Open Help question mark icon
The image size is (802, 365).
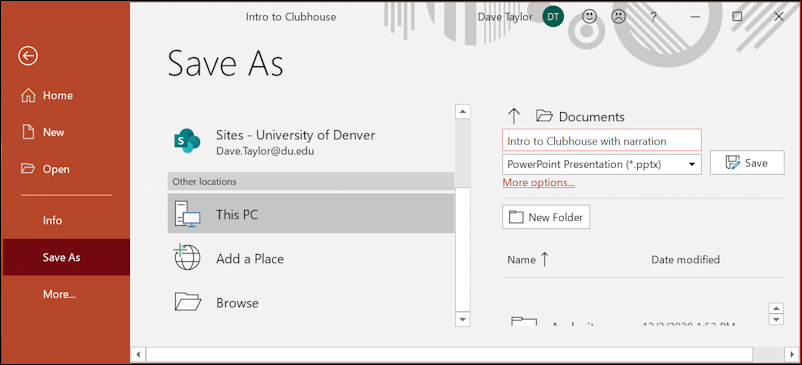[x=653, y=17]
